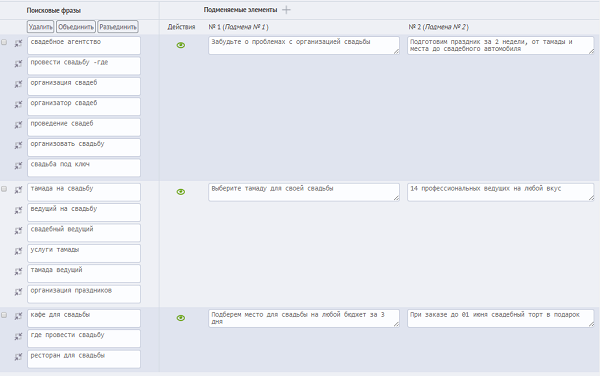This screenshot has height=376, width=600.
Task: Click split icon beside 'ресторан для свадьбы' phrase
Action: click(x=18, y=357)
